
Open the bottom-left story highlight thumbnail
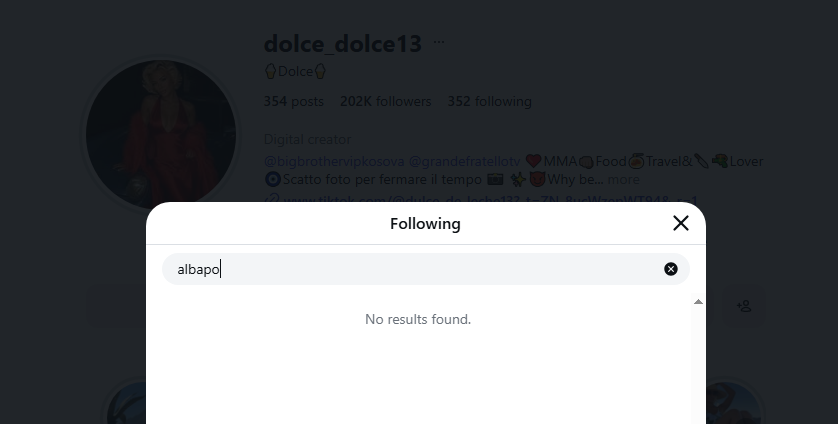127,404
